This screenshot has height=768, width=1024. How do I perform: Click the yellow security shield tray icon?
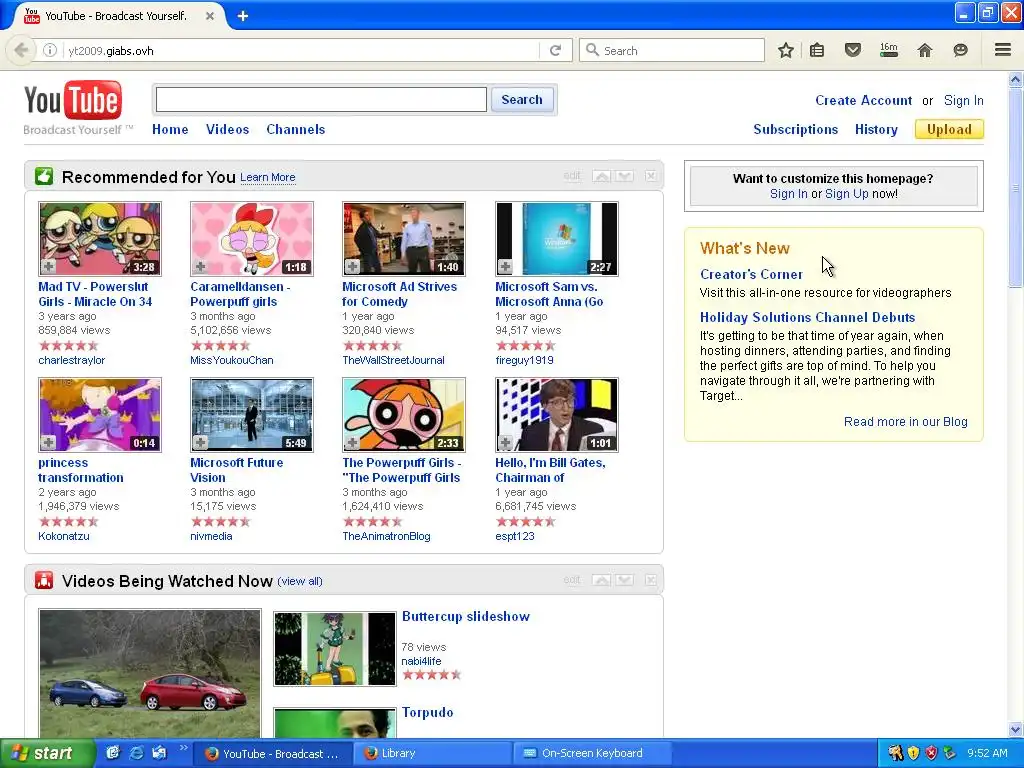(913, 753)
